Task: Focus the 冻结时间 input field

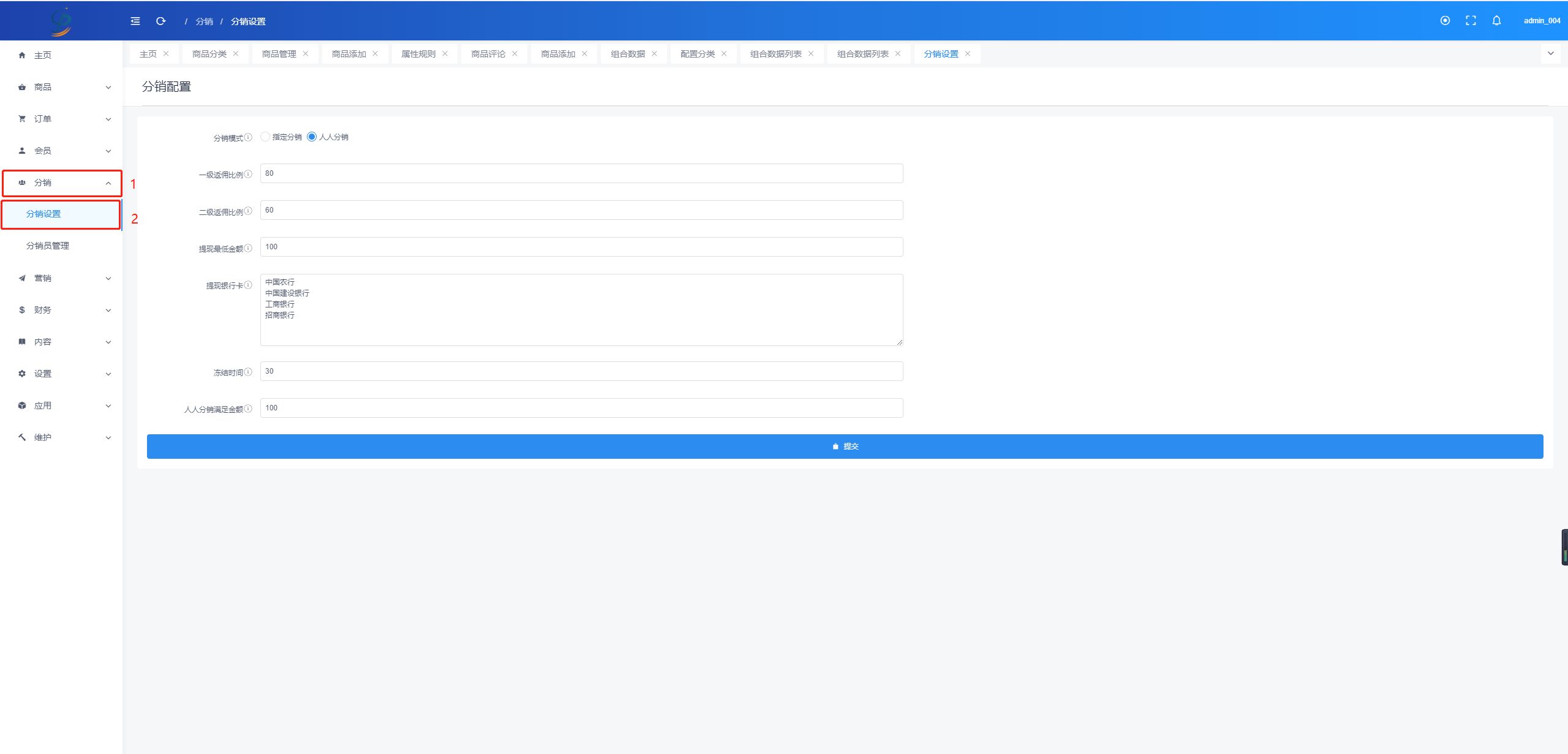Action: pos(581,371)
